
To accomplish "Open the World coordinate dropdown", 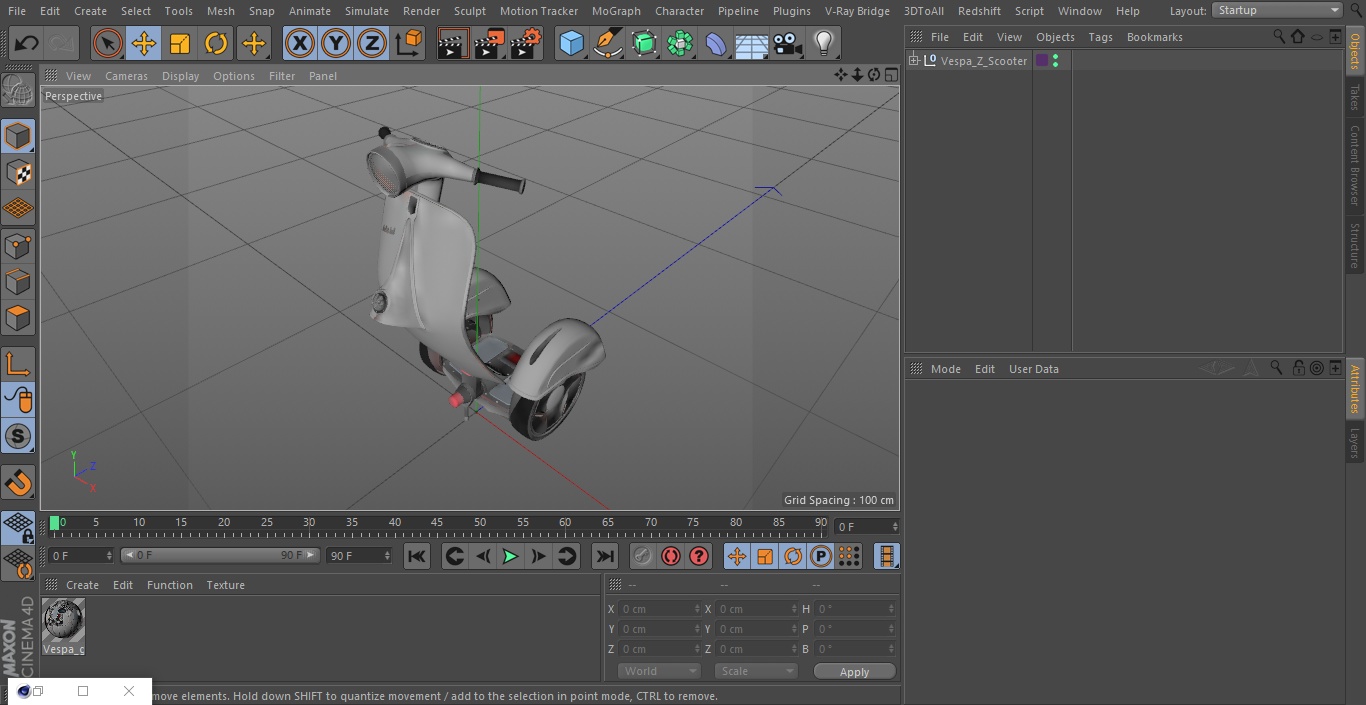I will tap(658, 671).
